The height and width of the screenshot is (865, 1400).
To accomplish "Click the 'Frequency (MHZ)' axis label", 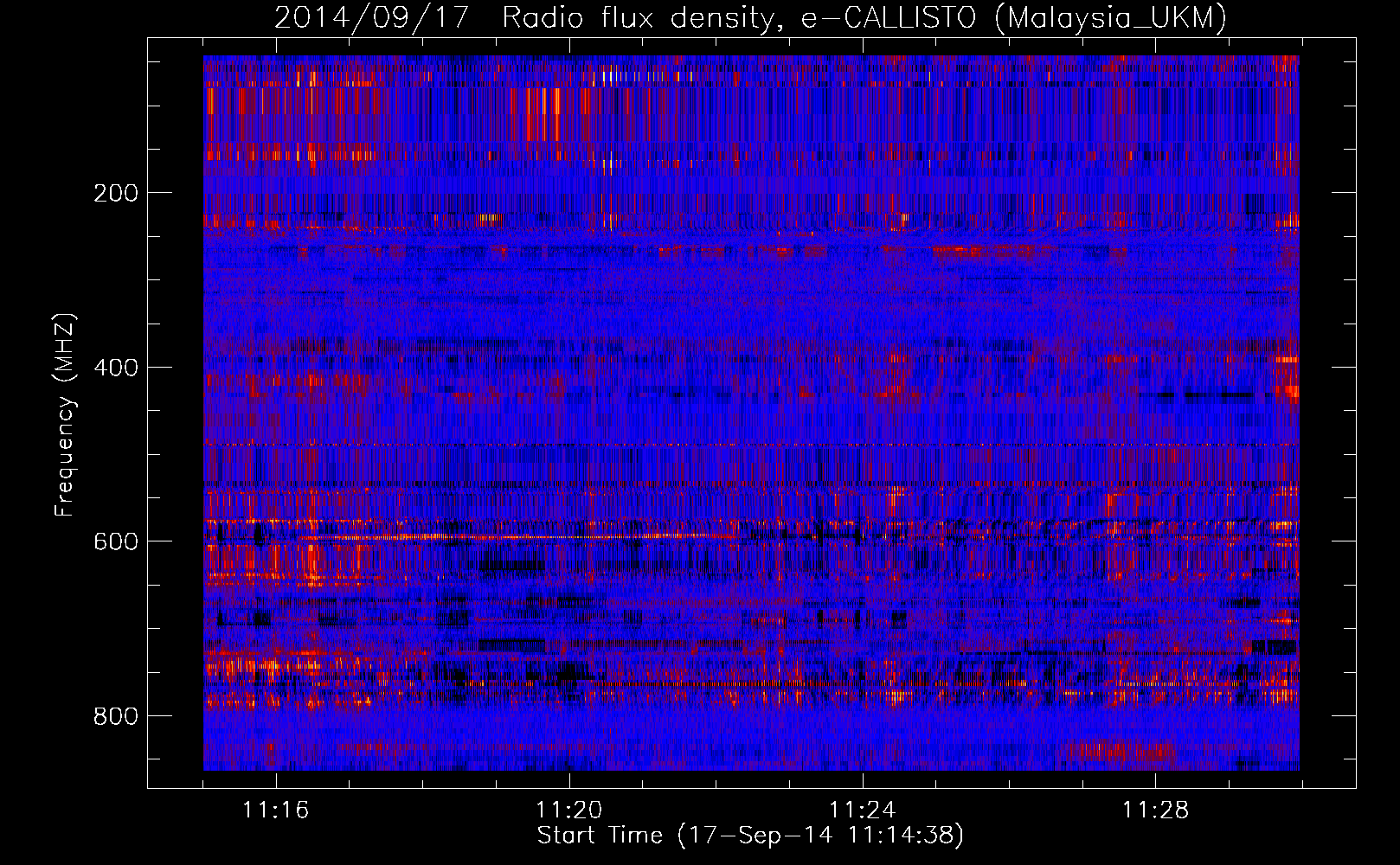I will point(65,414).
